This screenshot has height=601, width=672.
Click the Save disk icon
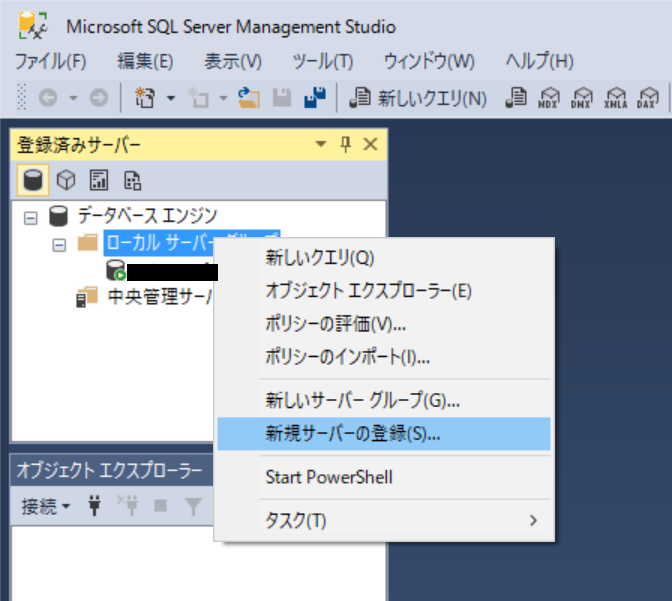(282, 98)
